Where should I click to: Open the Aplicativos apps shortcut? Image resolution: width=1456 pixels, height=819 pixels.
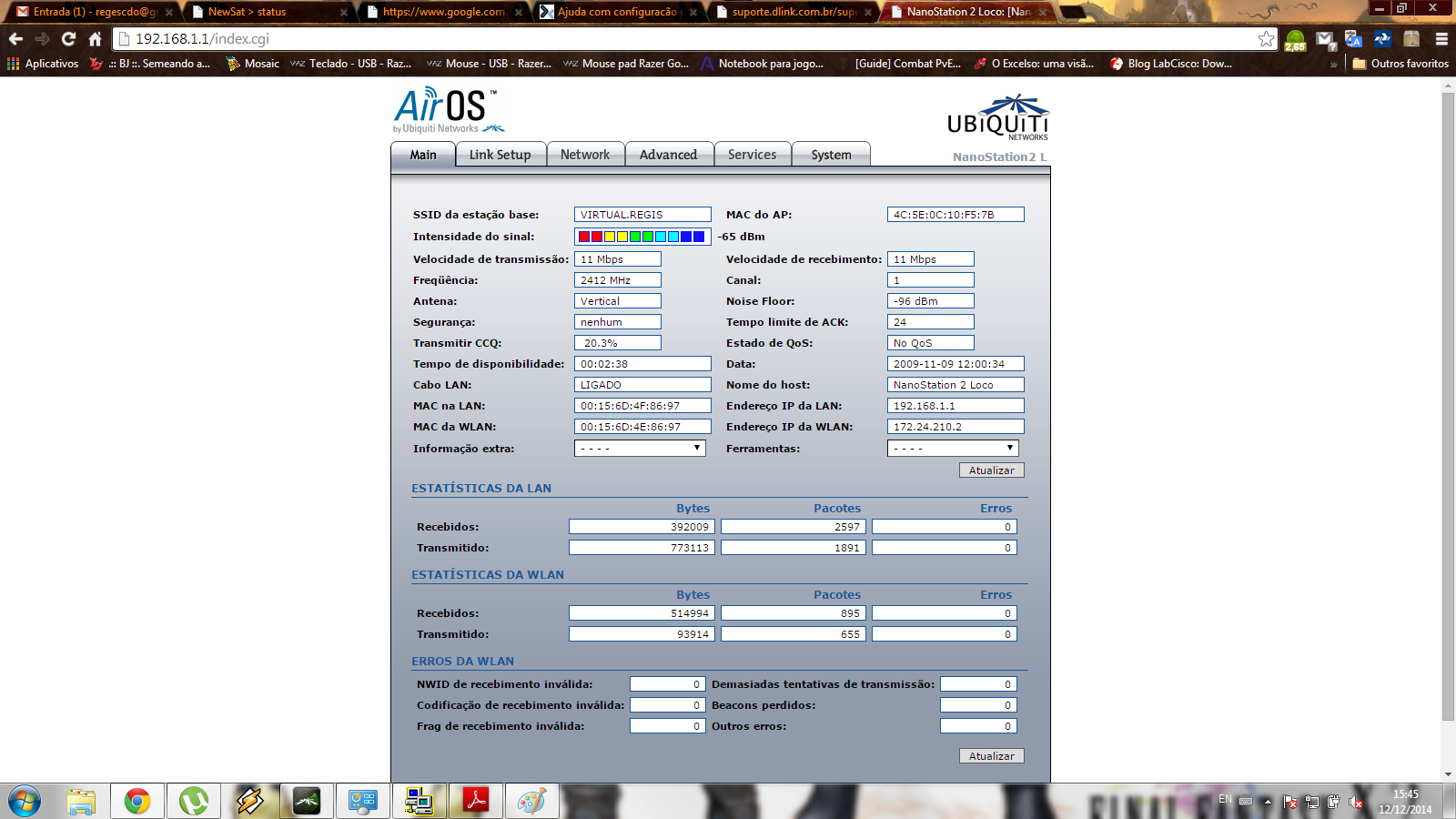tap(43, 64)
